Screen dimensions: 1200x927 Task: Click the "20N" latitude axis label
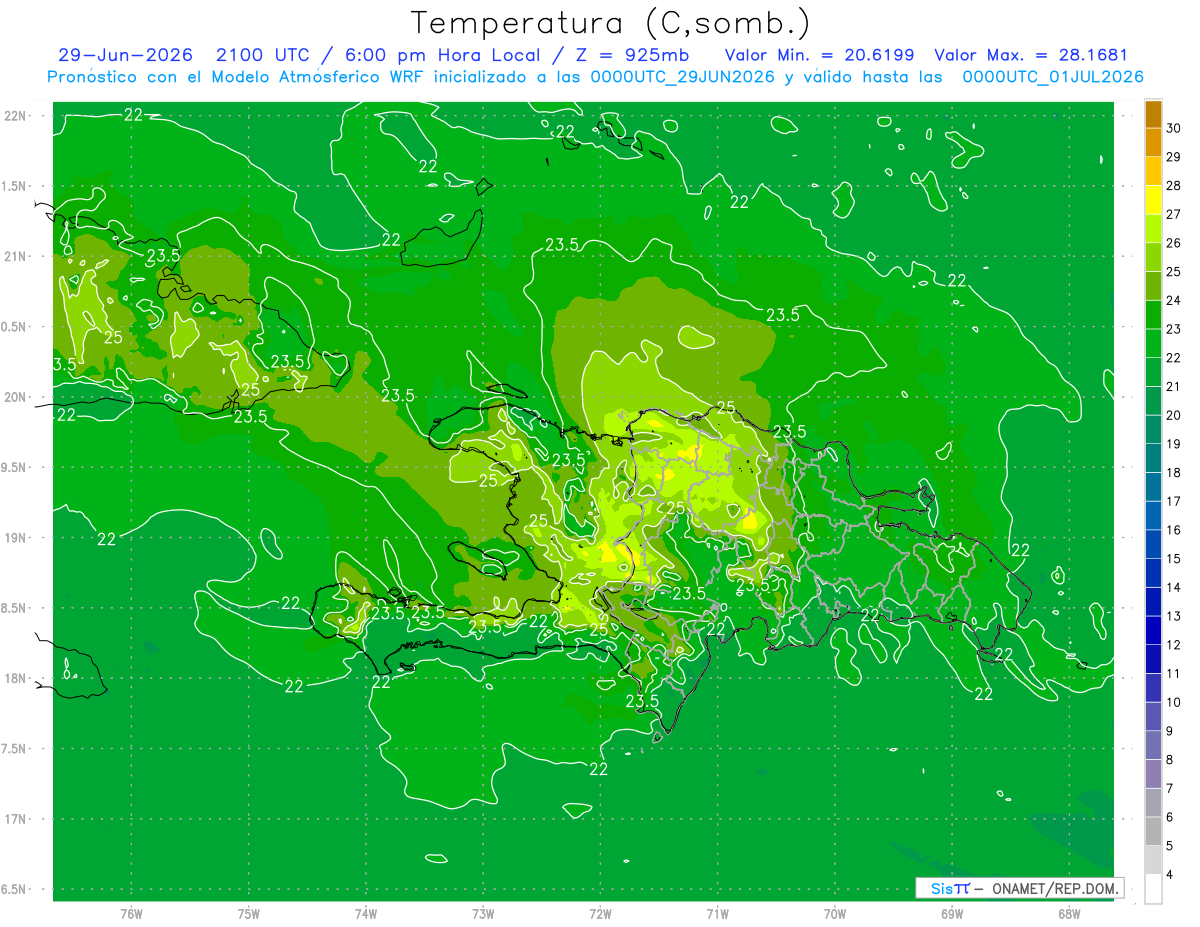click(15, 397)
